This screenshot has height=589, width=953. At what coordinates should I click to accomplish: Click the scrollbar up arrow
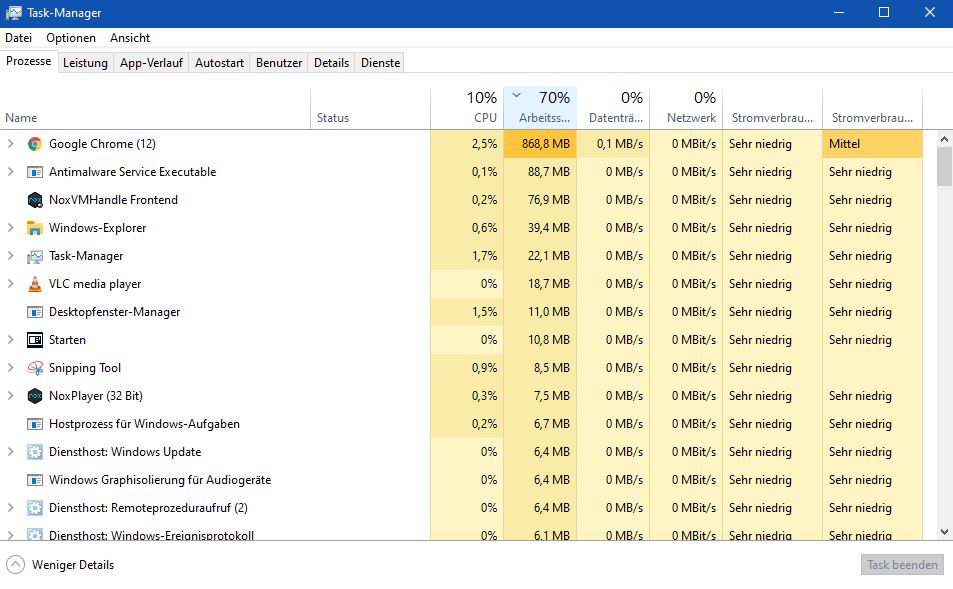coord(944,139)
